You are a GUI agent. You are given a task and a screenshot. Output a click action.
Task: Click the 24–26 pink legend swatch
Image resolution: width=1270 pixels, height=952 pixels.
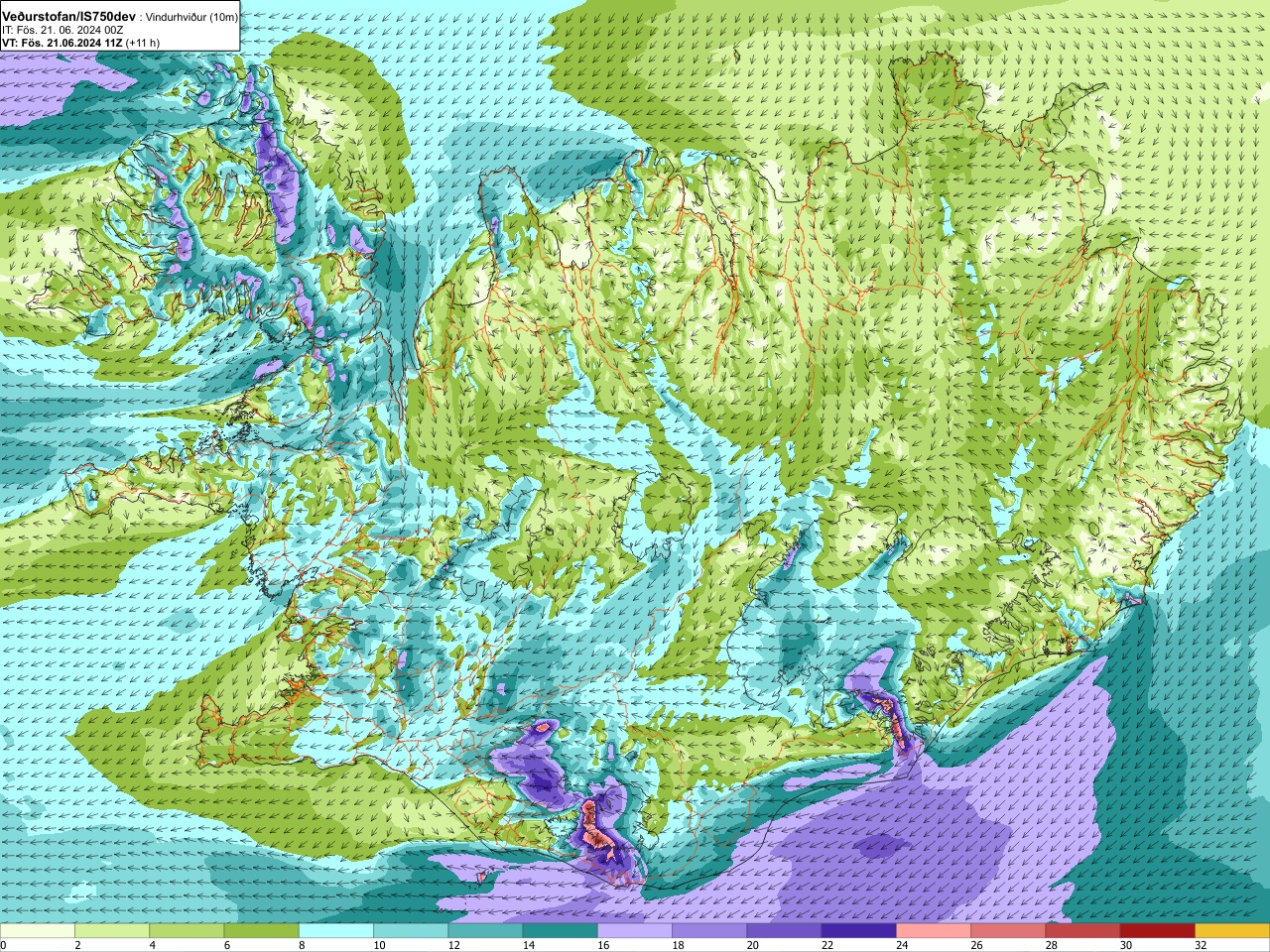934,931
